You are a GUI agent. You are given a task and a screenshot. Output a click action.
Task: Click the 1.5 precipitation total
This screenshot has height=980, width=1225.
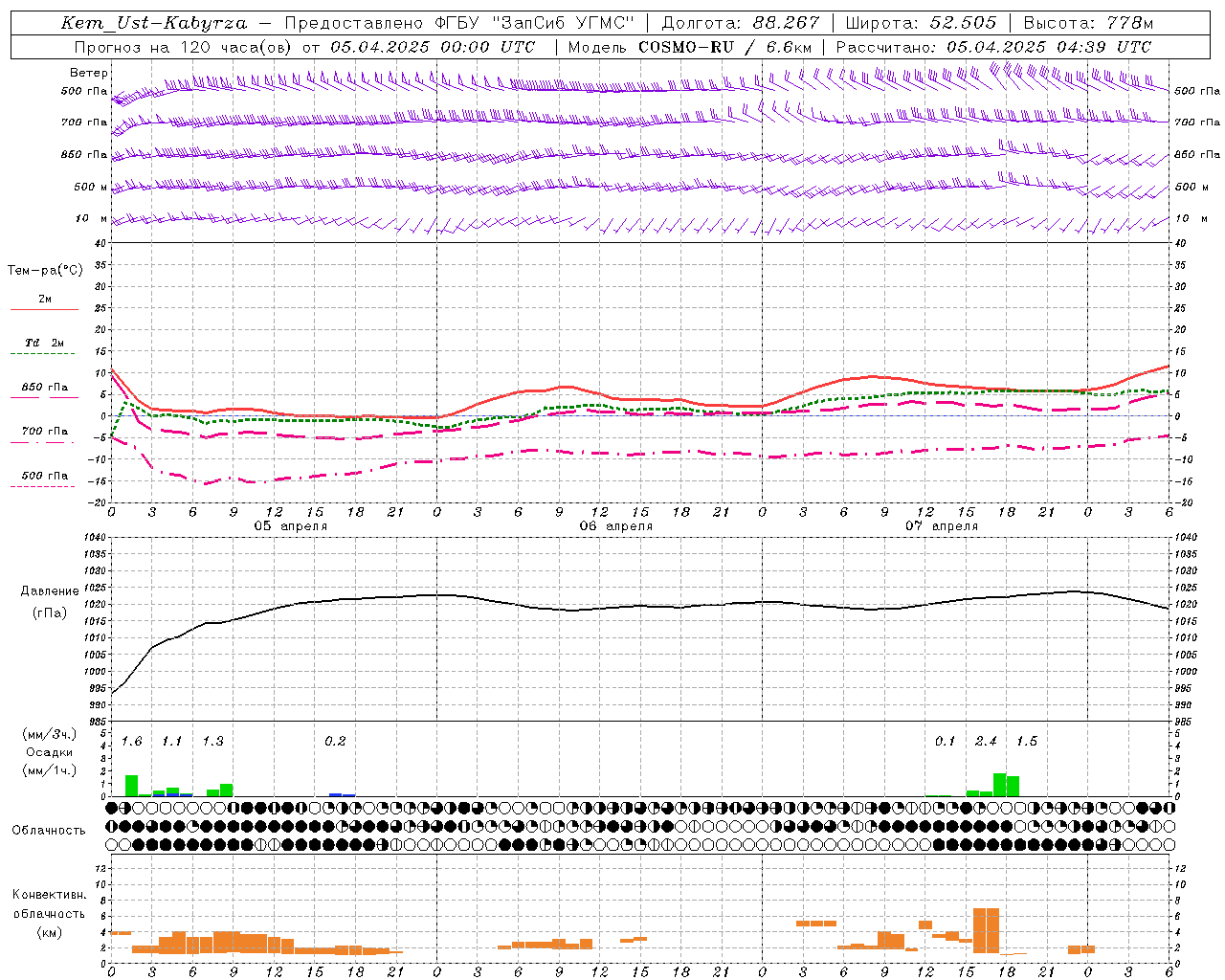tap(1027, 742)
